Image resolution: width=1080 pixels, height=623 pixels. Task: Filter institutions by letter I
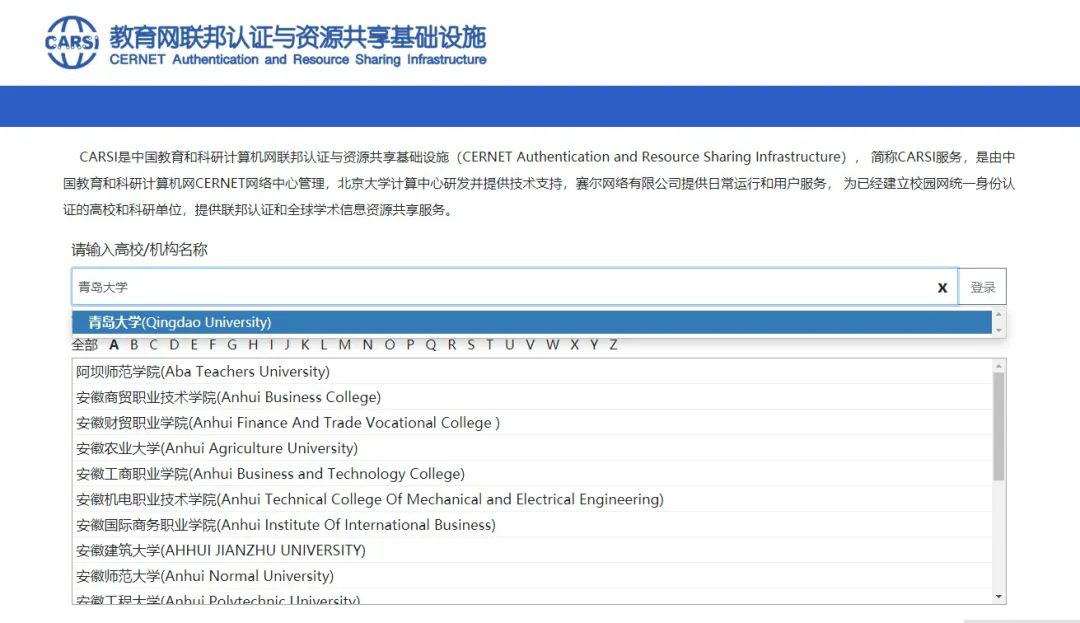[x=272, y=344]
